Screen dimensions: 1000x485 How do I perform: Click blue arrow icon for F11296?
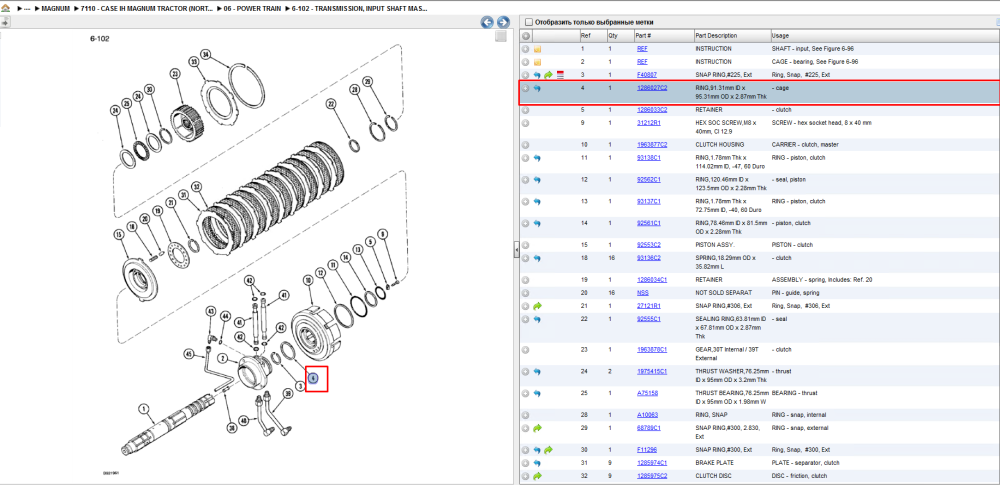[x=537, y=450]
